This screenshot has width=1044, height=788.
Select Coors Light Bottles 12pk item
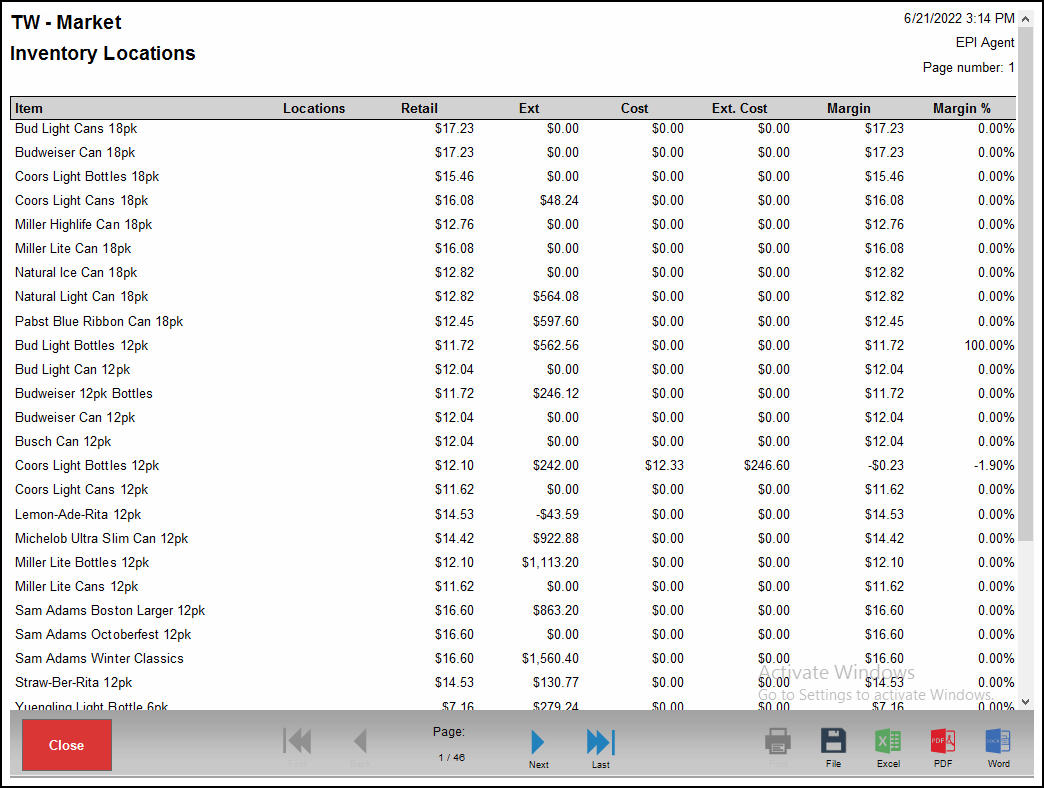pyautogui.click(x=87, y=465)
